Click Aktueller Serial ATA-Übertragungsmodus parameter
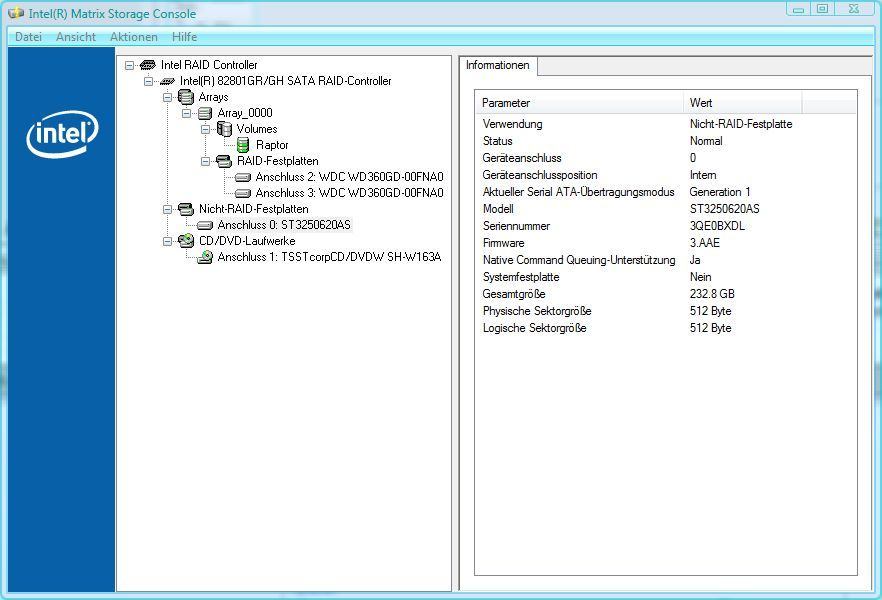The image size is (882, 600). (x=579, y=192)
